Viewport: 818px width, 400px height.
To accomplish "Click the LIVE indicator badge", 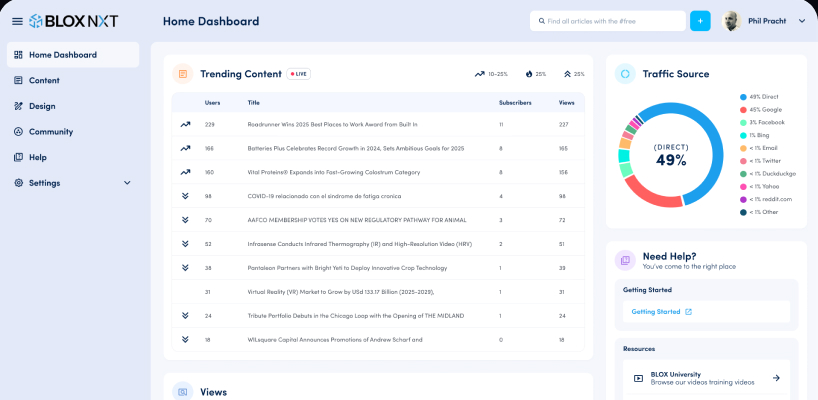I will coord(298,74).
